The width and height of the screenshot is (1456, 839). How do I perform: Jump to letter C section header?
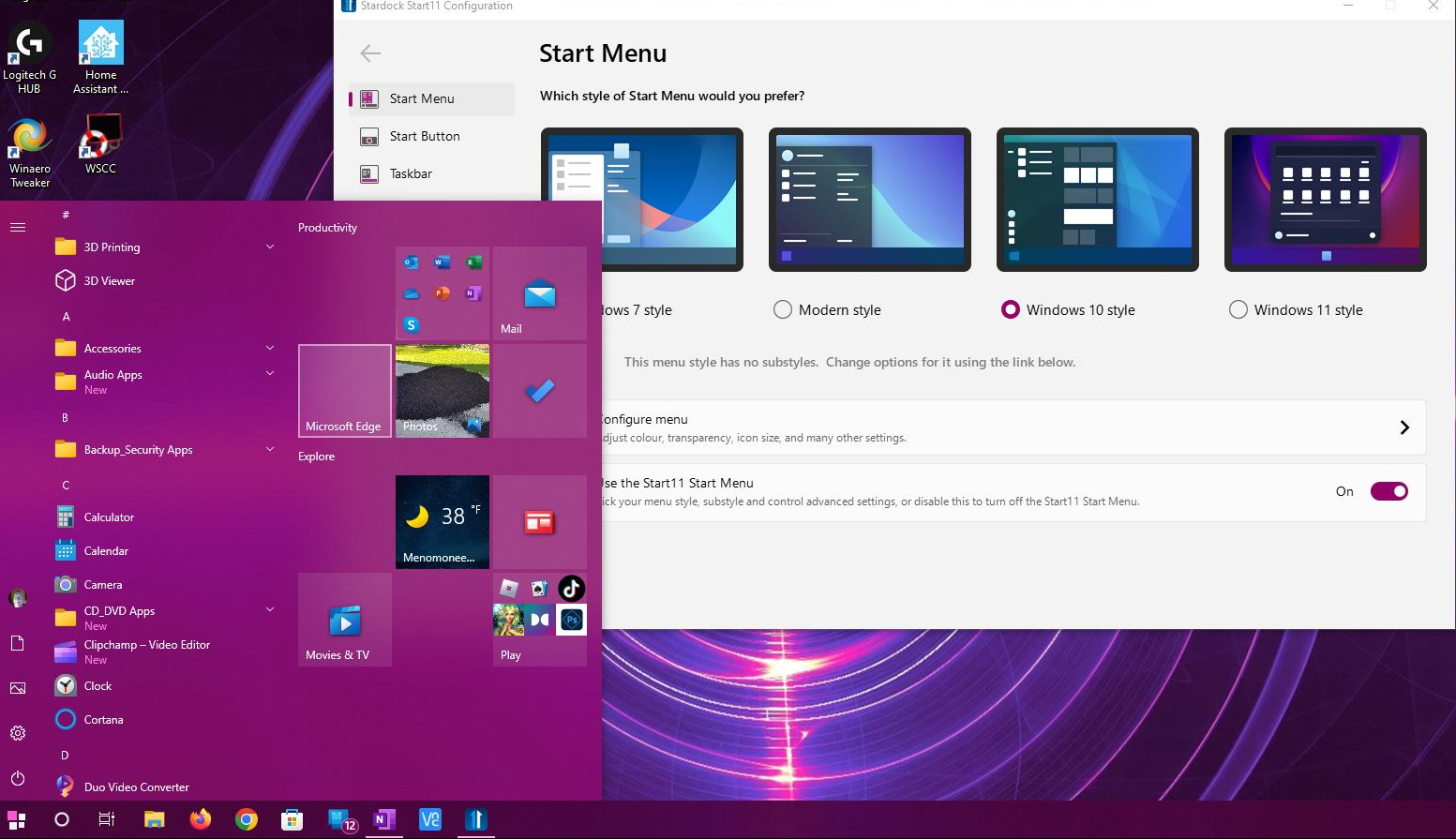[x=66, y=485]
